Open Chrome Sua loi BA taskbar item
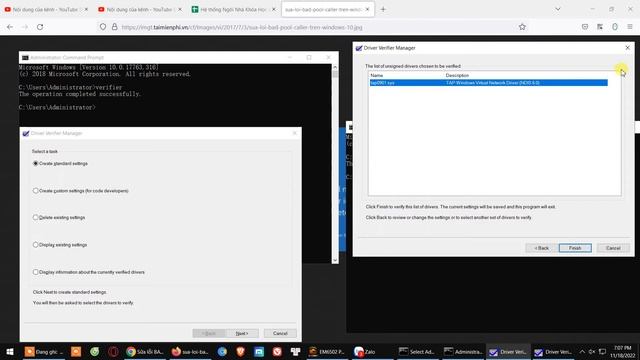Screen dimensions: 640x360 pos(144,351)
